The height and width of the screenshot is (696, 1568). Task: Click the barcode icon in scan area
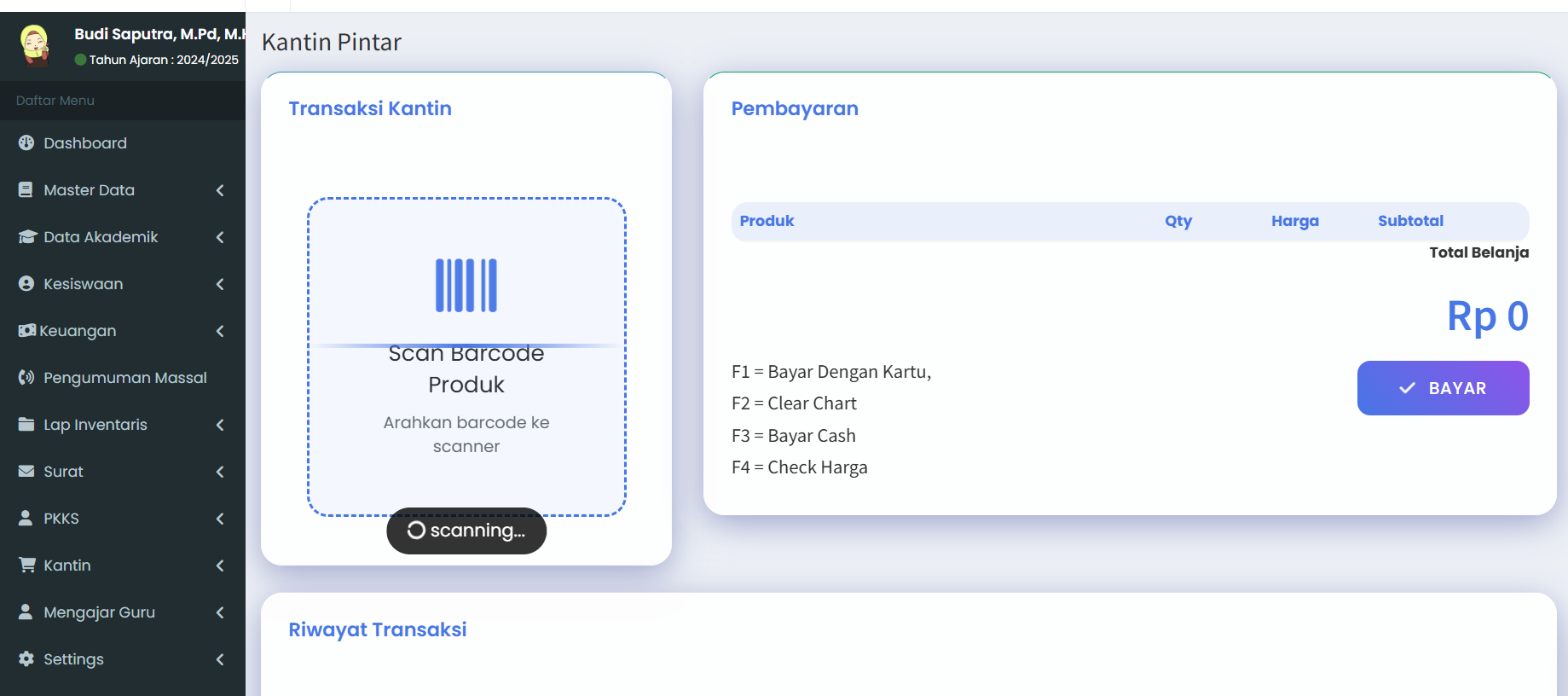click(466, 286)
